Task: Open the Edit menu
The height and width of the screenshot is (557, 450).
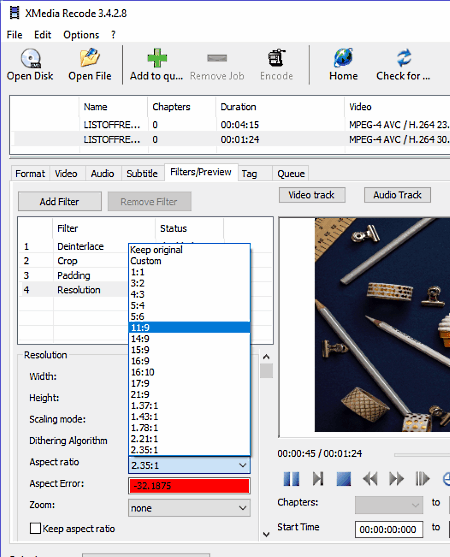Action: point(43,35)
